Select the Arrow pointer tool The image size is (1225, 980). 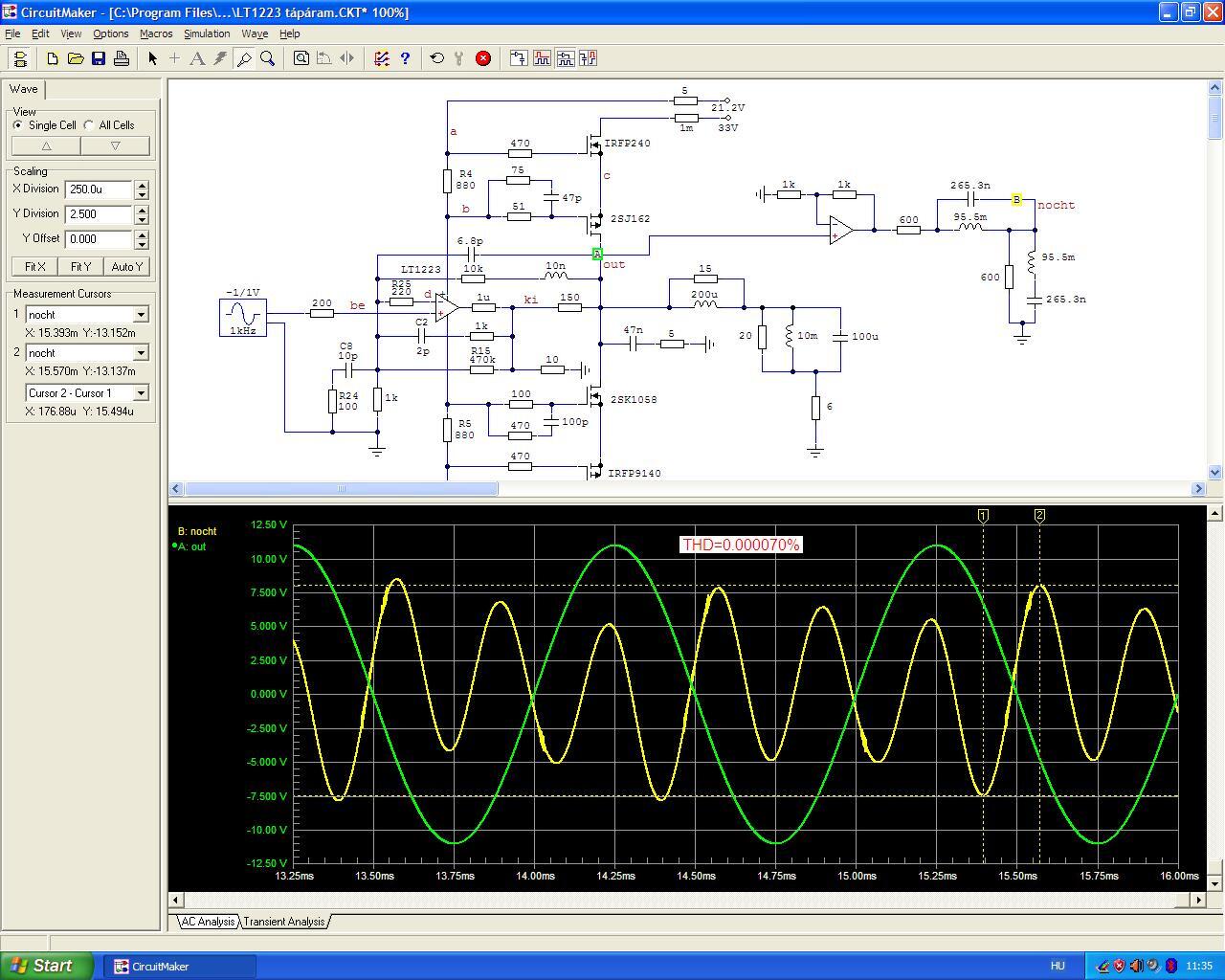[152, 58]
